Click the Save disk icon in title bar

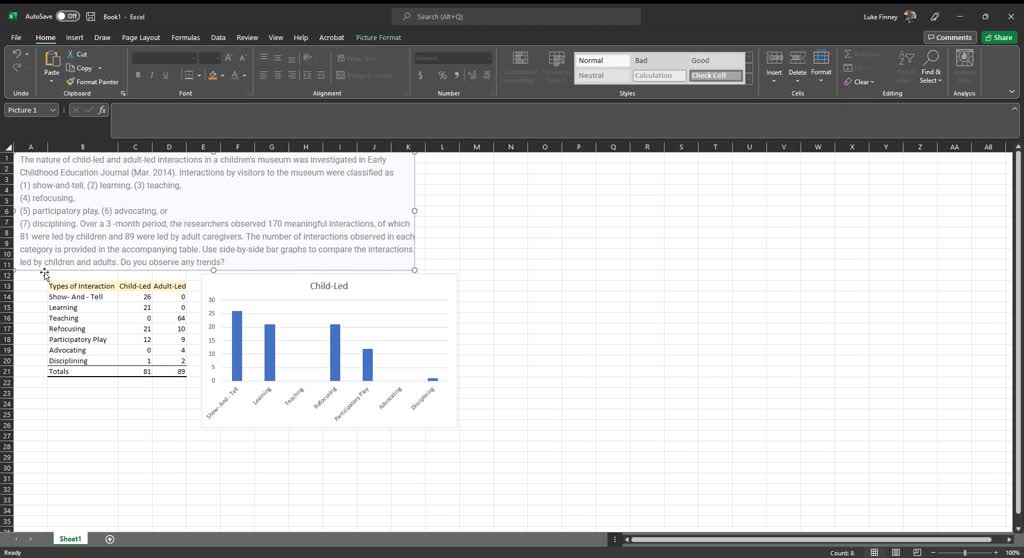90,16
